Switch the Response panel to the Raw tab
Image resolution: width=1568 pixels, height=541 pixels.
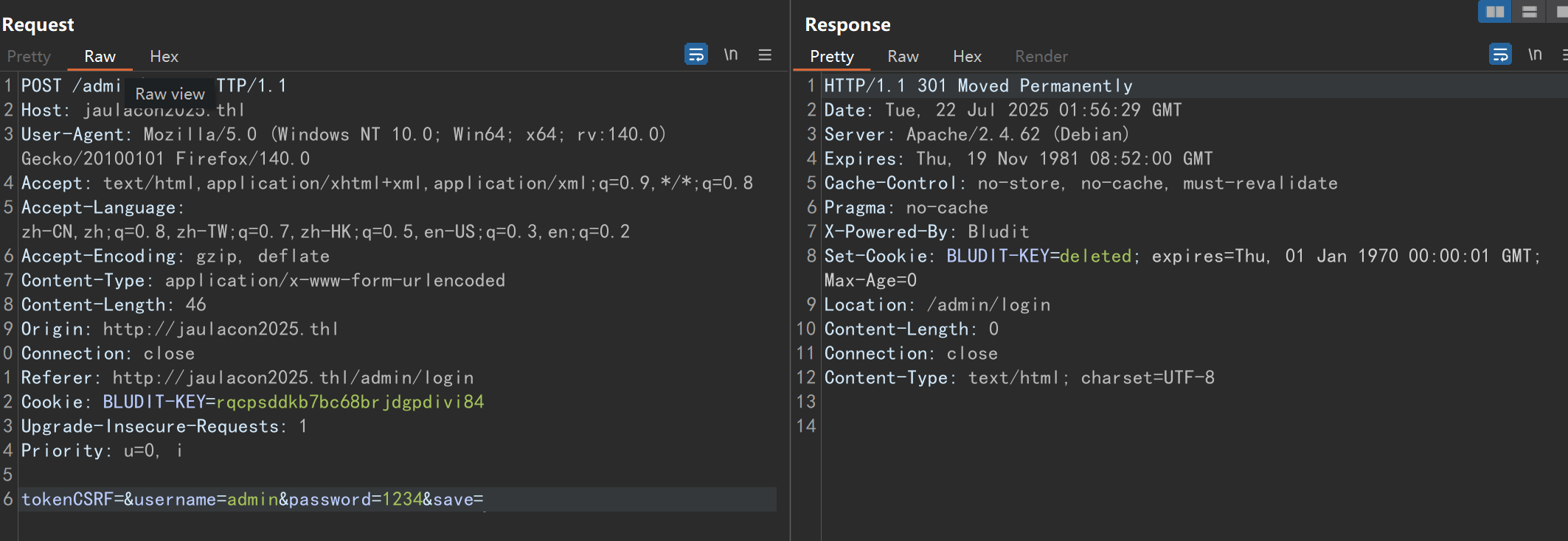pos(903,56)
